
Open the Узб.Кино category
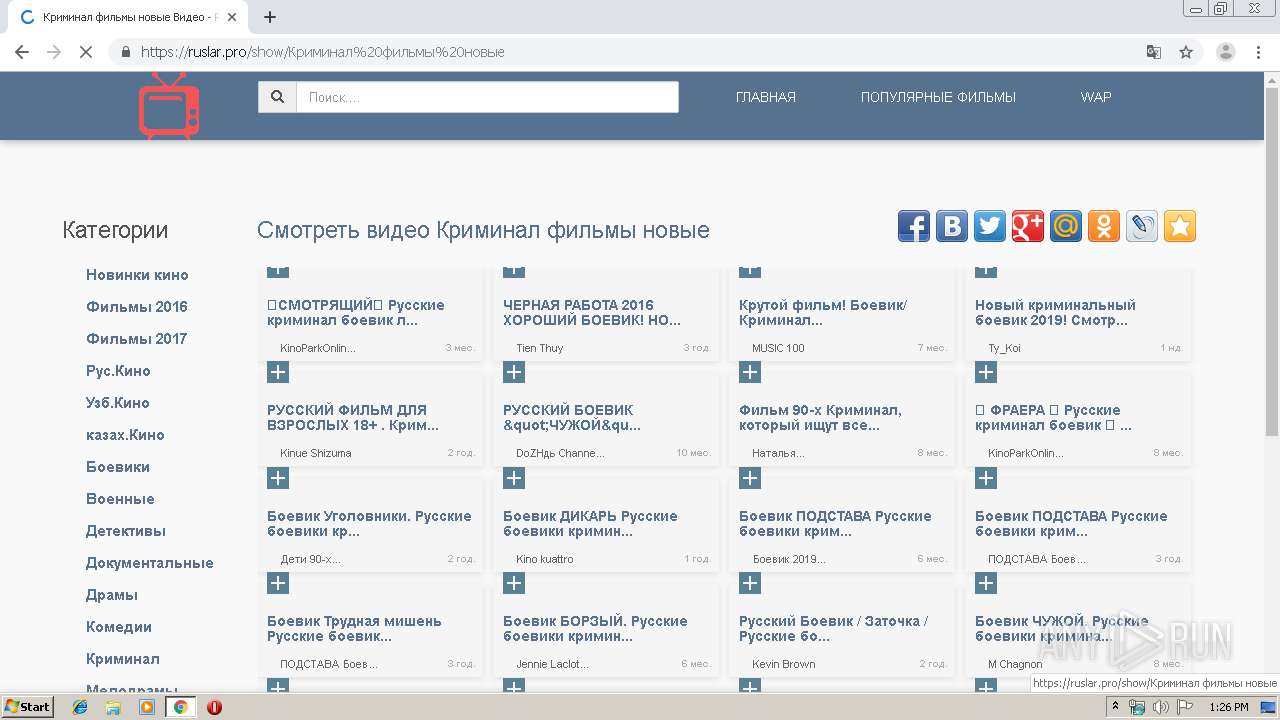(x=118, y=403)
